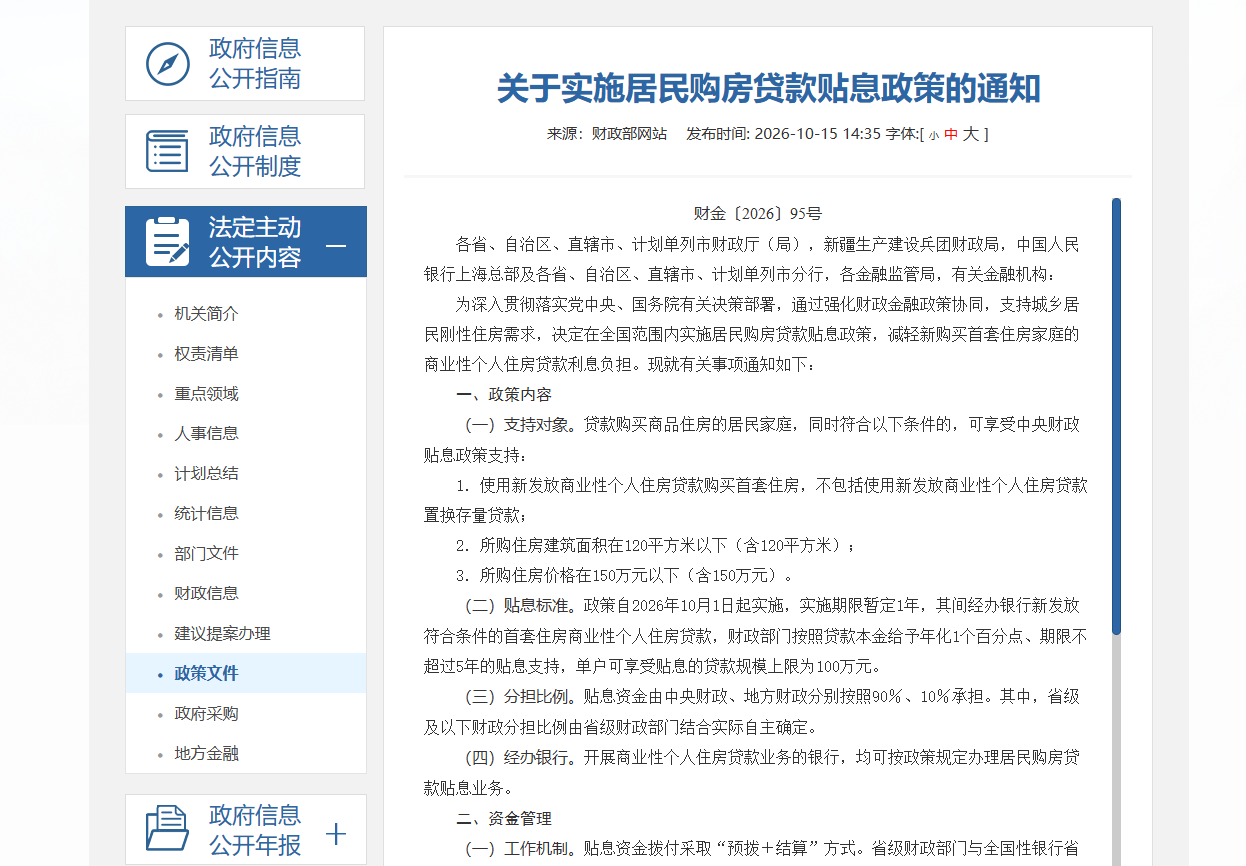Viewport: 1246px width, 866px height.
Task: Select 重点领域 in the sidebar
Action: pos(206,394)
